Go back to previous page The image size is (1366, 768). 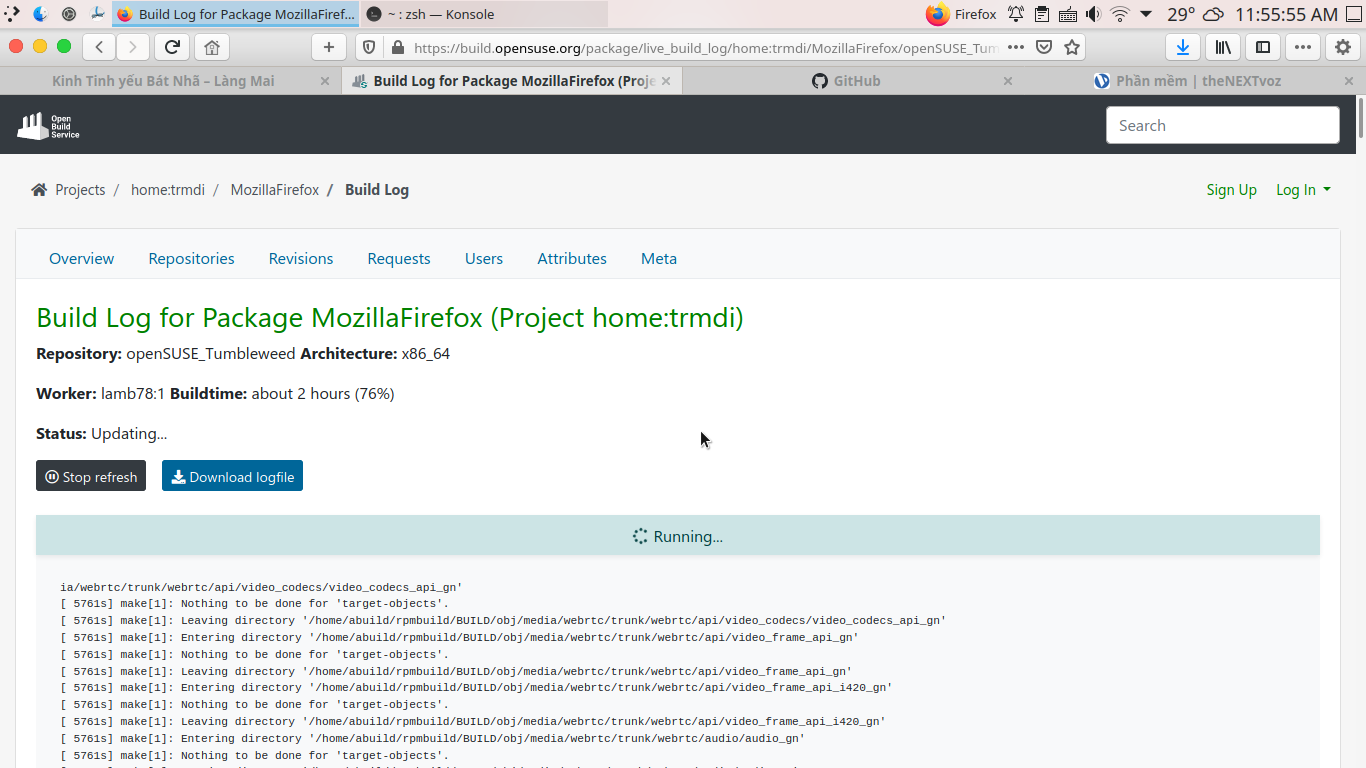(x=98, y=47)
